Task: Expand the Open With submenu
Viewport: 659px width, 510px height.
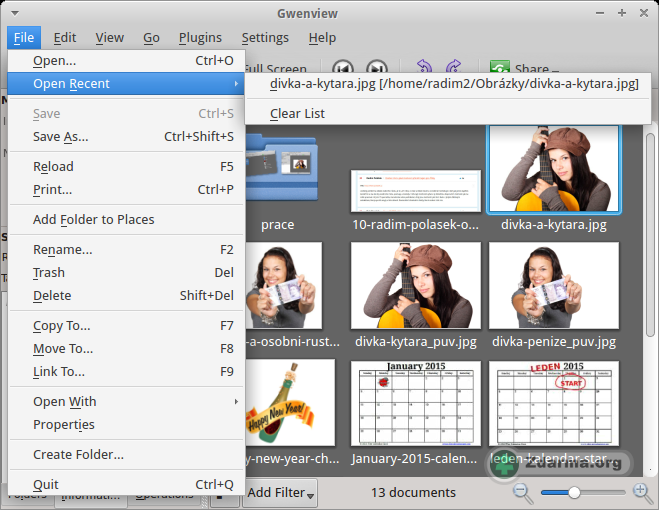Action: tap(126, 402)
